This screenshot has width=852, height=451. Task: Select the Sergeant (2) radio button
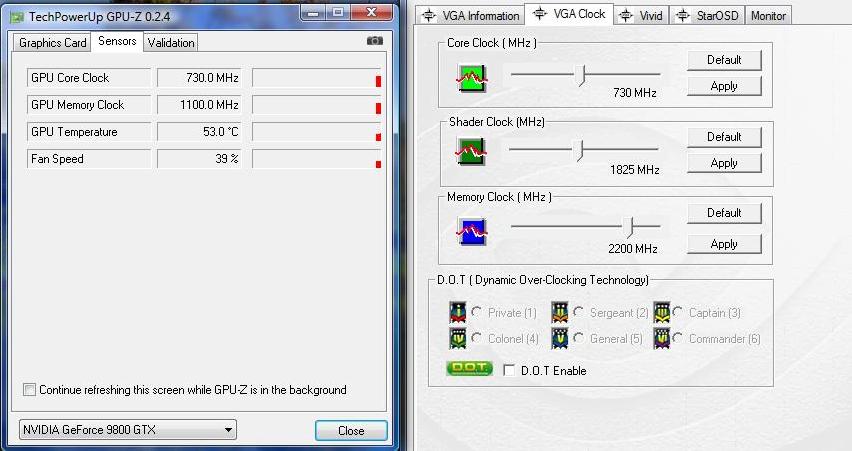(x=578, y=311)
